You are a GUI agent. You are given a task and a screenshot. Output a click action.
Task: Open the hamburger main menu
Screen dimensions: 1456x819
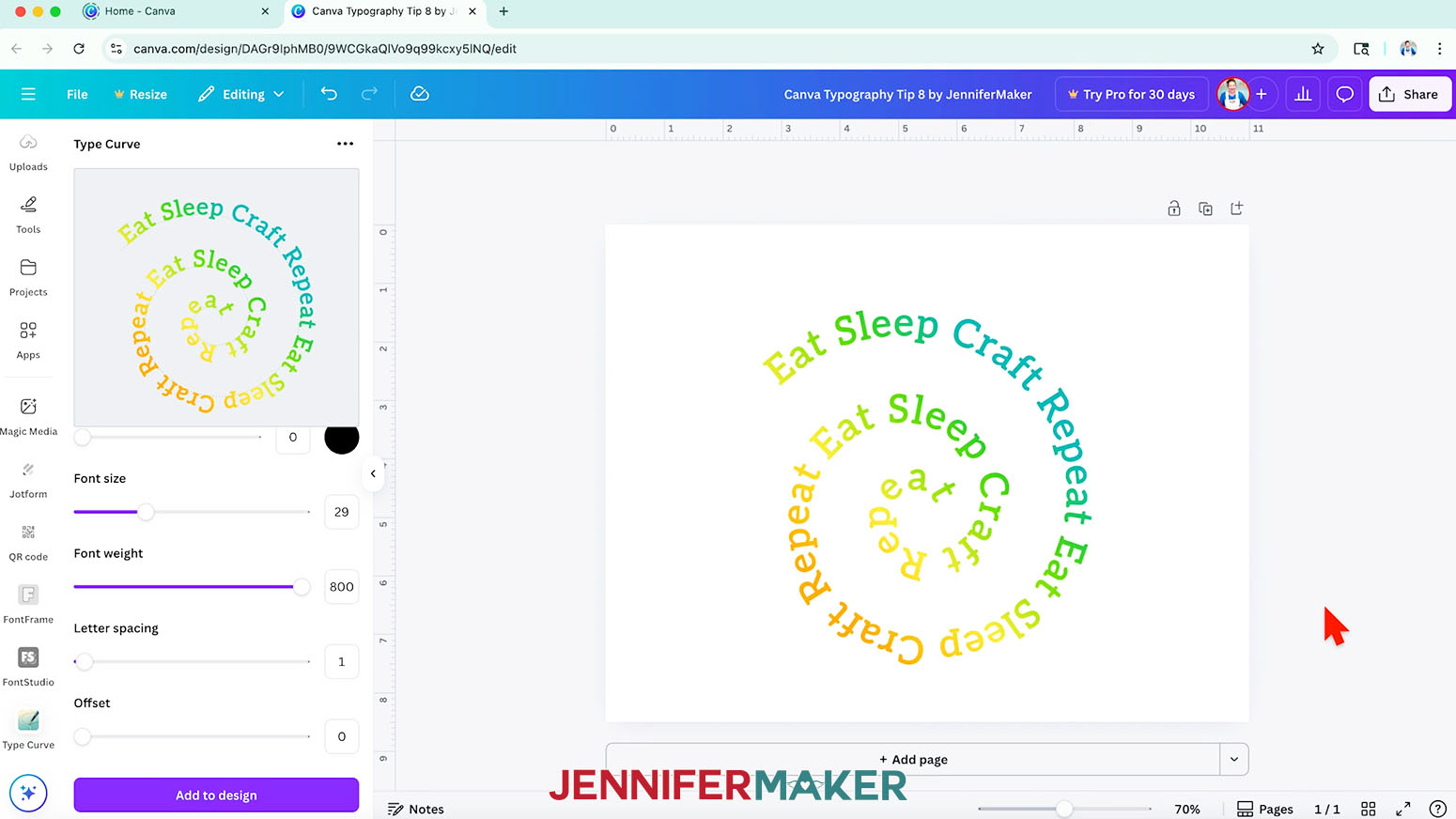pos(28,94)
